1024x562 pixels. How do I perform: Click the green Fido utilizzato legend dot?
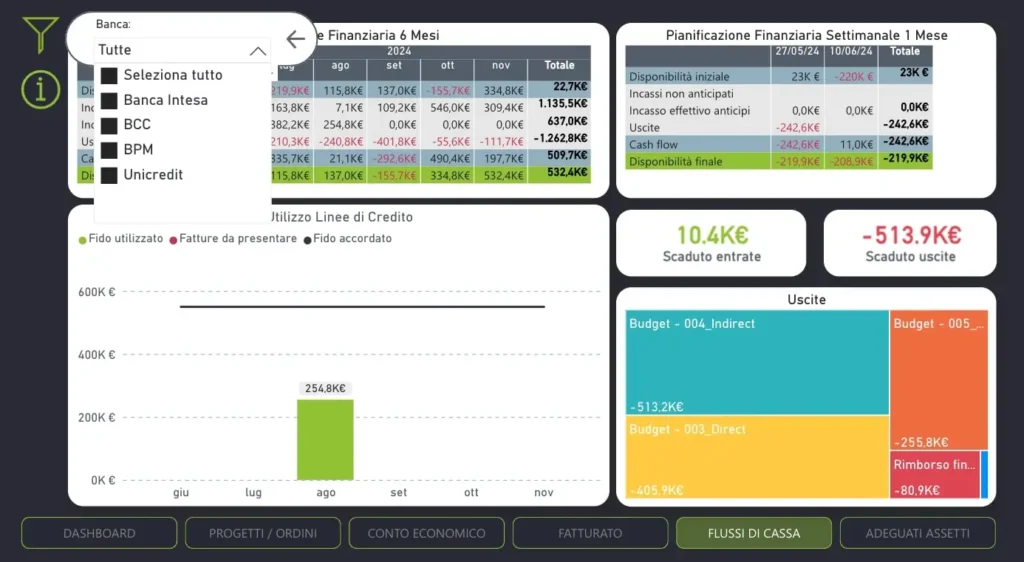[82, 240]
